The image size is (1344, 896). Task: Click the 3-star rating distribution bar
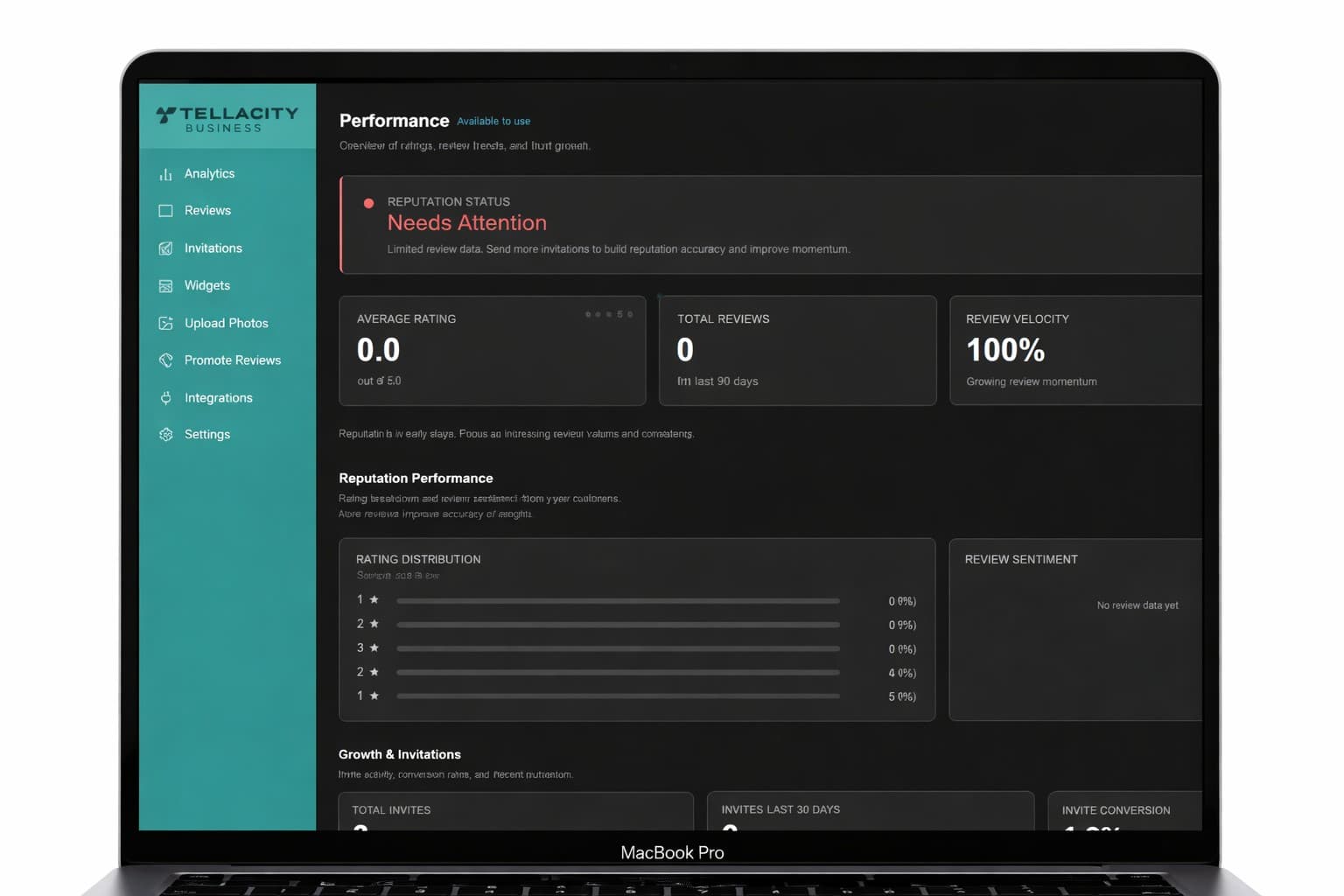[x=618, y=648]
